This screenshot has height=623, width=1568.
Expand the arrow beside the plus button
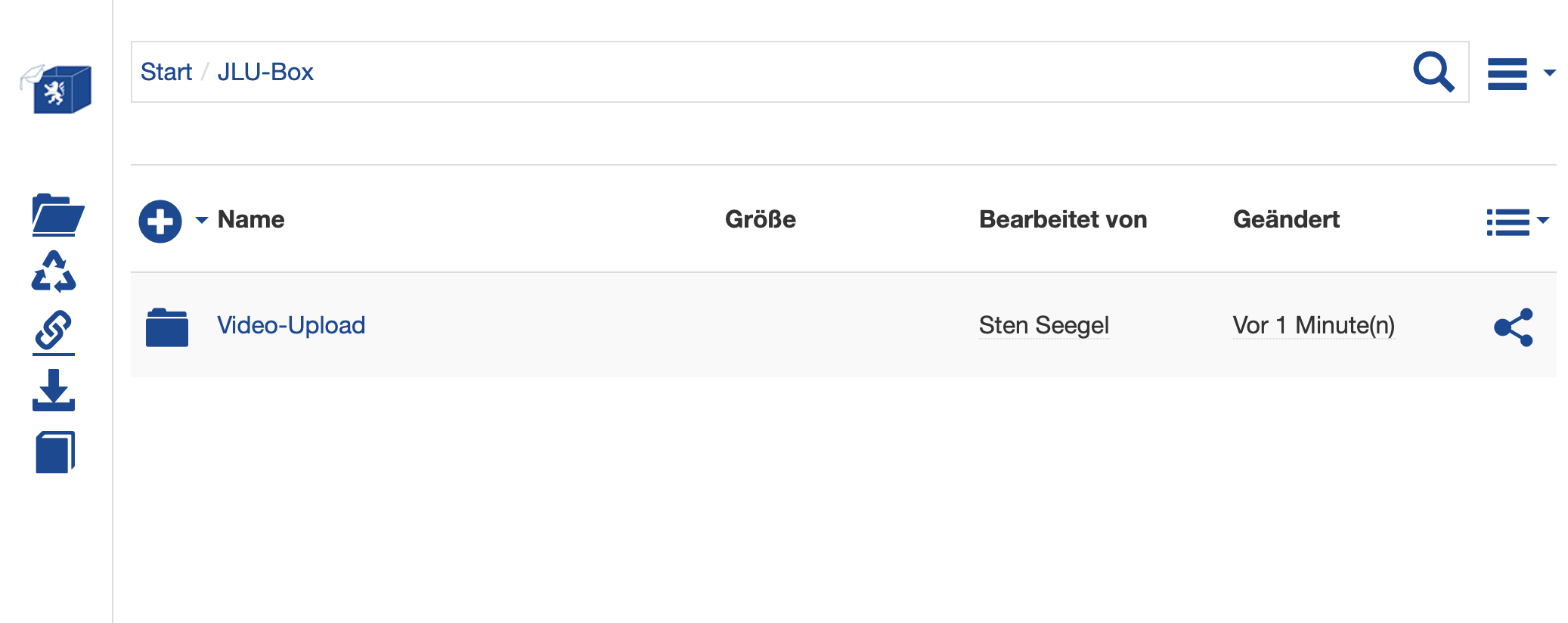pos(201,220)
